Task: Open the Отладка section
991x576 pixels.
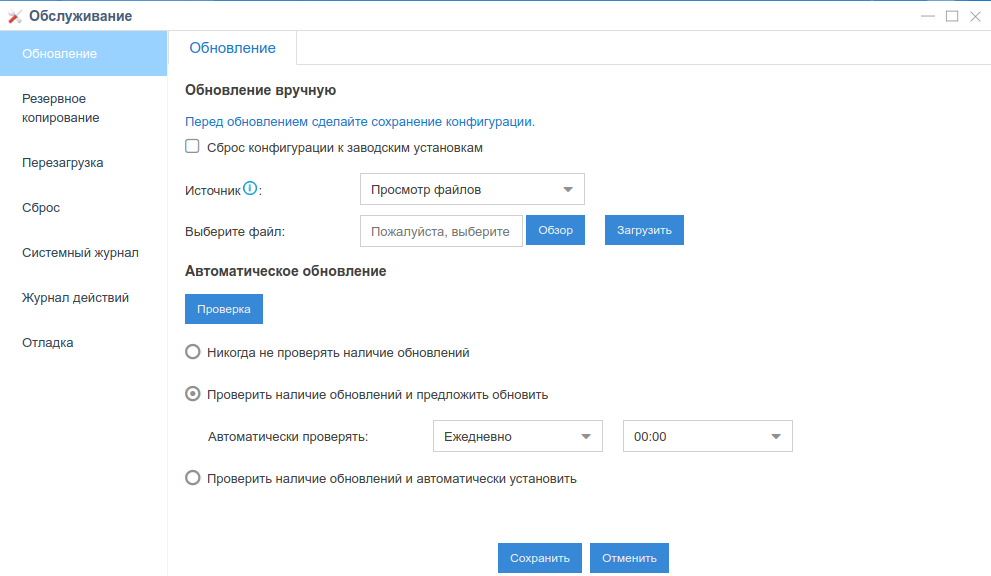Action: (83, 342)
